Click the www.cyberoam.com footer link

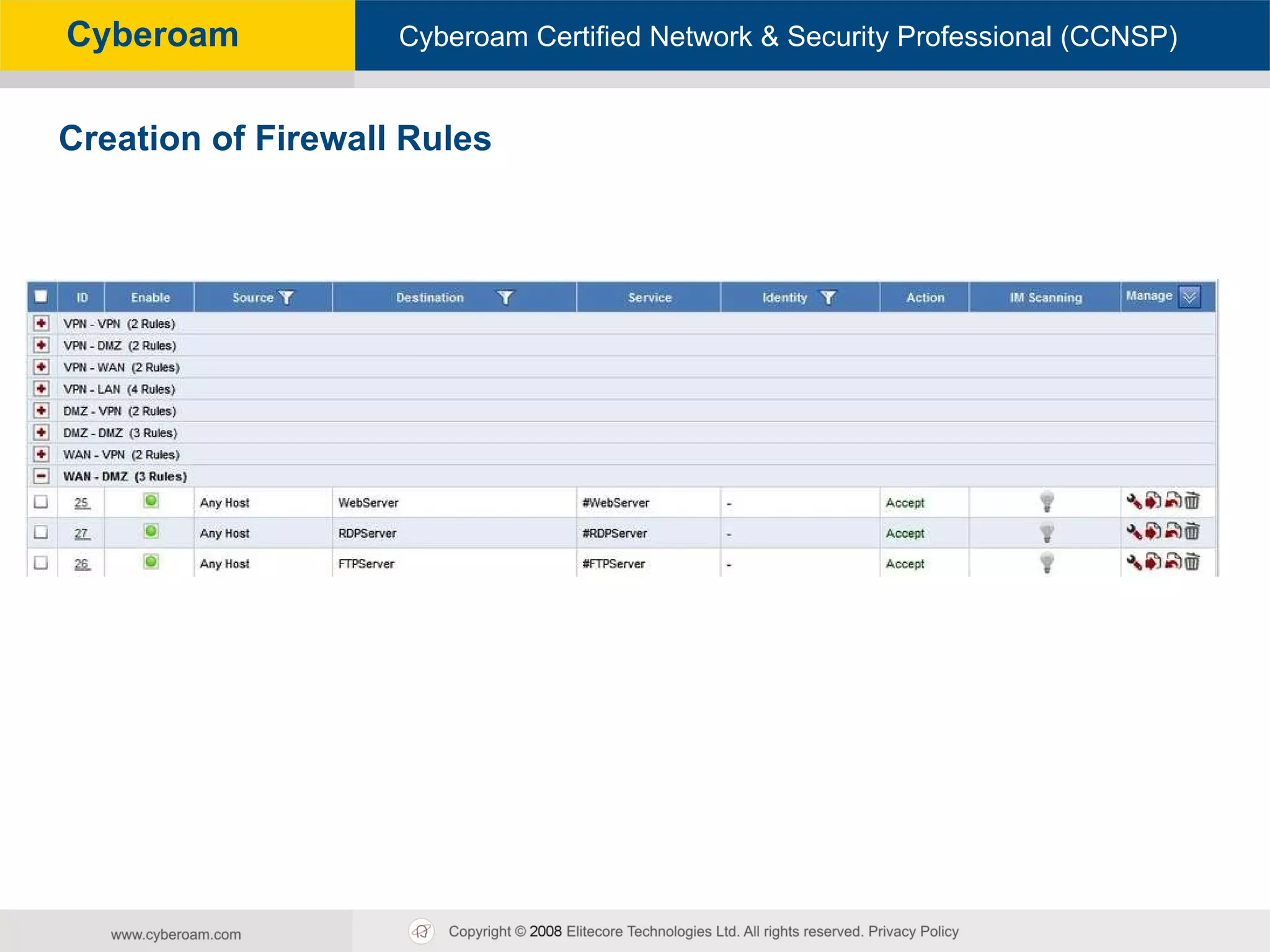[176, 934]
